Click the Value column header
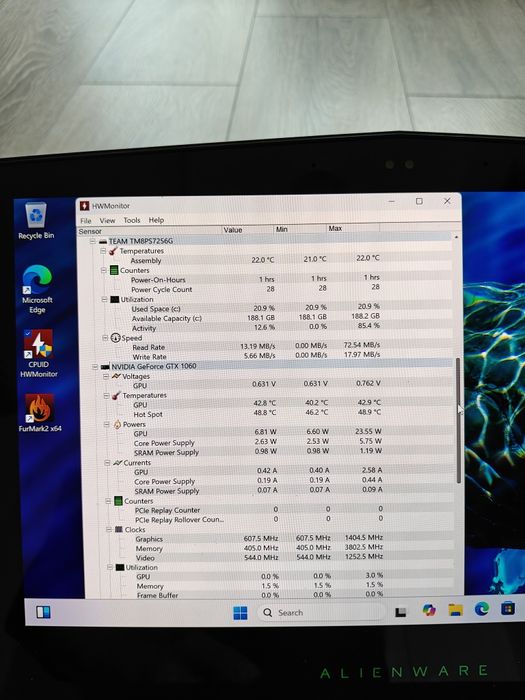This screenshot has width=525, height=700. pyautogui.click(x=248, y=230)
